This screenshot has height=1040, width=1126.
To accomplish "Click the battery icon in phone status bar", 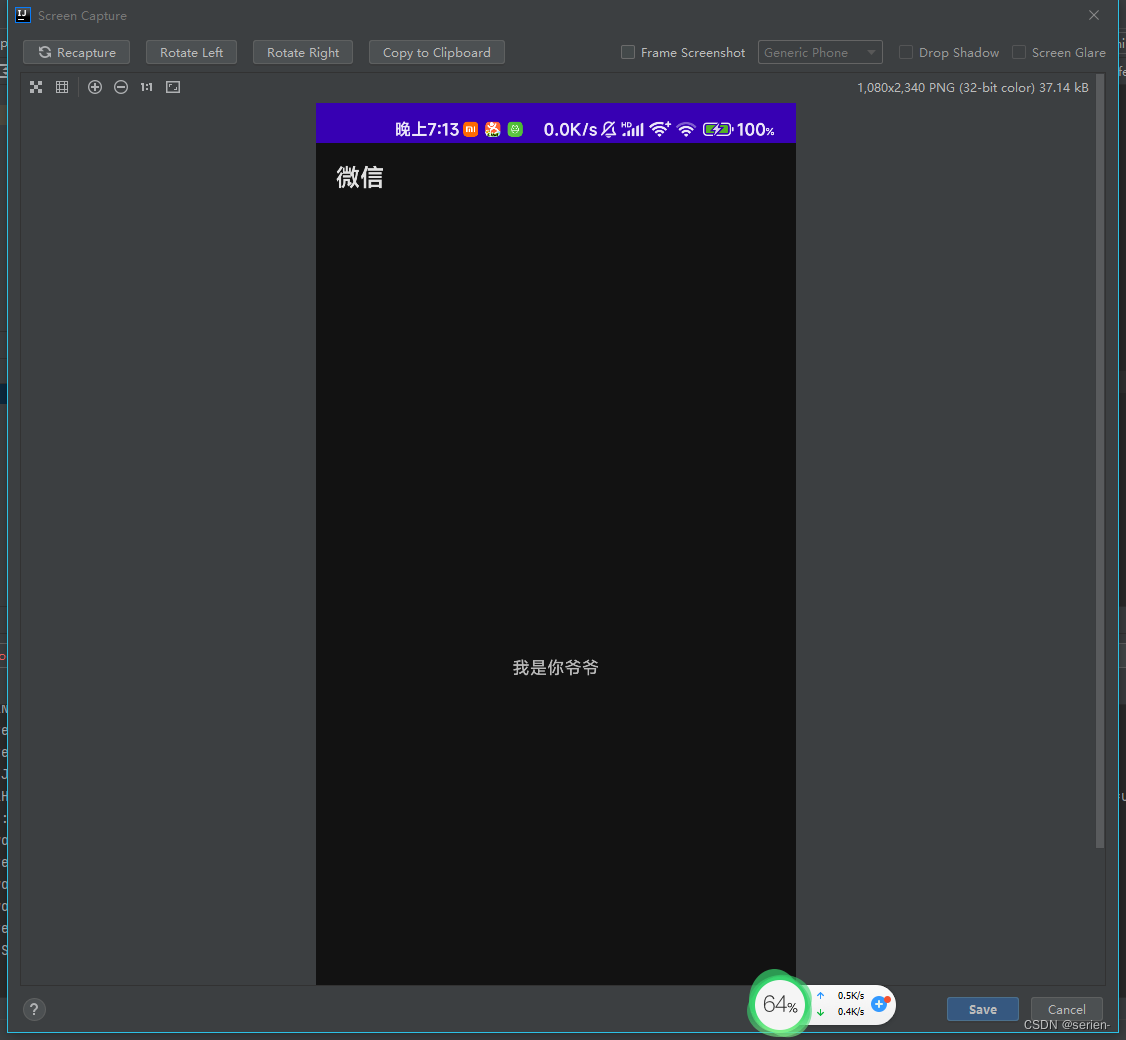I will [x=717, y=129].
